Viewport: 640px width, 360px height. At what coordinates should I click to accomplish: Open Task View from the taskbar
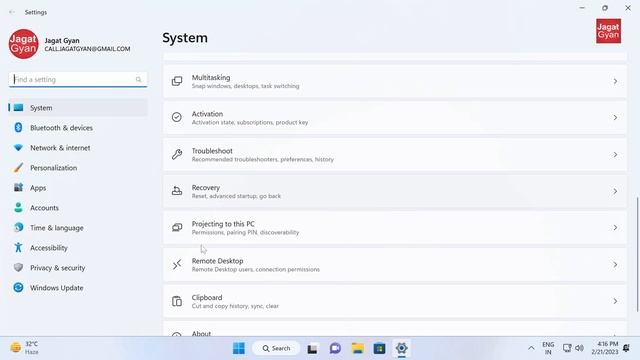point(312,349)
